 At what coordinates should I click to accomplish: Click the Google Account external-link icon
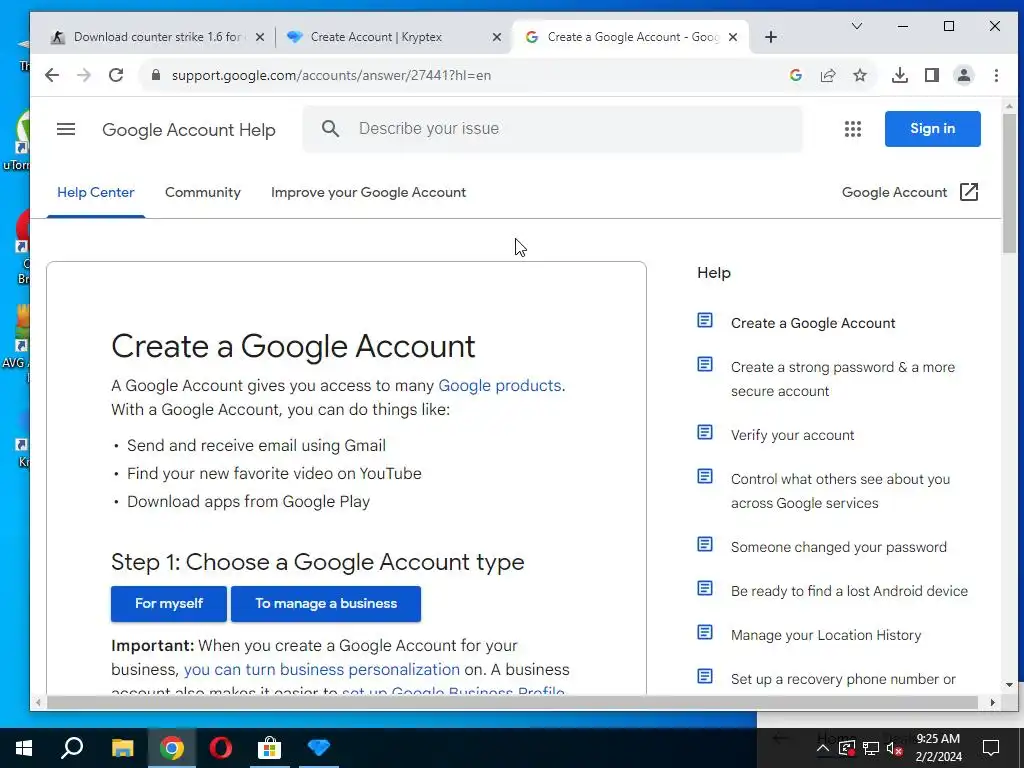pos(969,192)
